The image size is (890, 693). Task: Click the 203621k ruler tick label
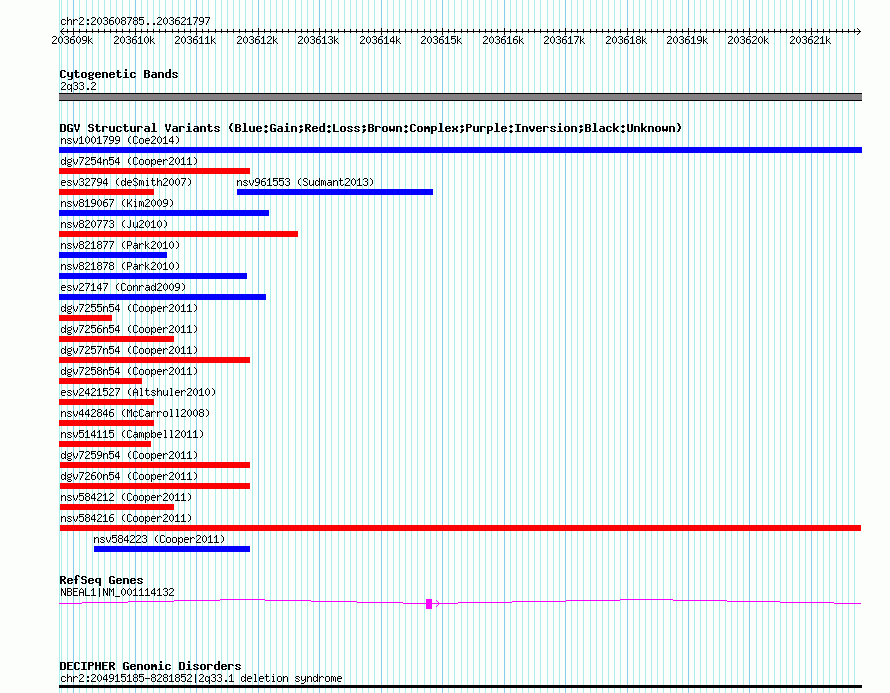click(x=810, y=40)
